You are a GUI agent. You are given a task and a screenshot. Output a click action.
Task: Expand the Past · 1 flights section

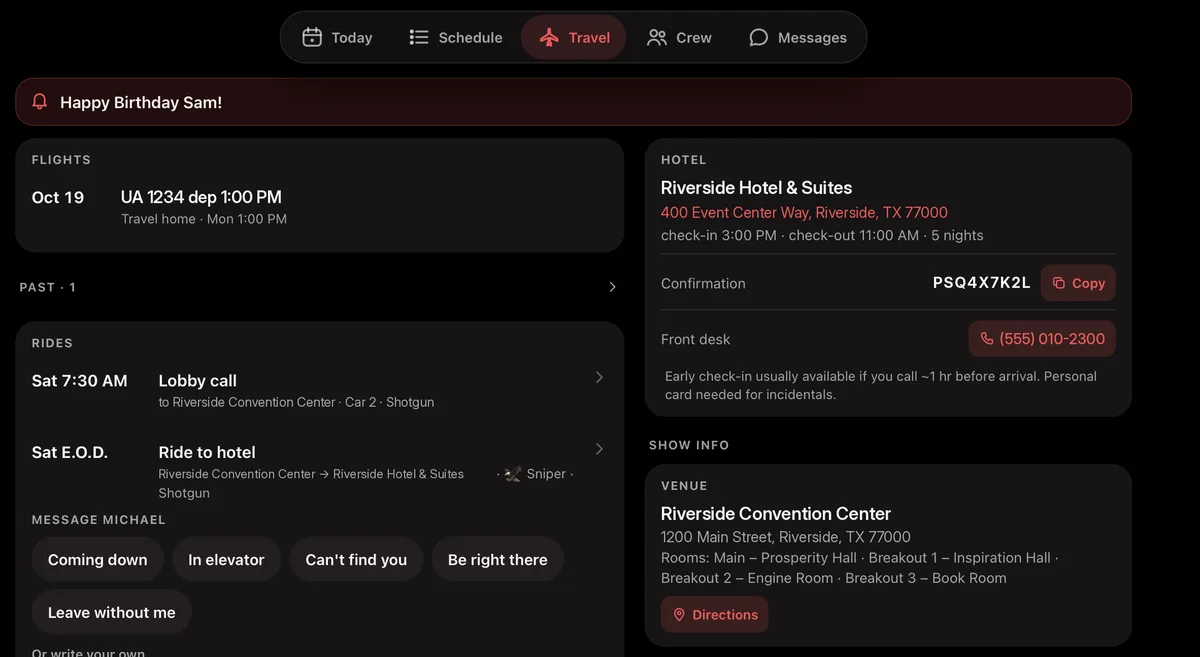pos(318,287)
